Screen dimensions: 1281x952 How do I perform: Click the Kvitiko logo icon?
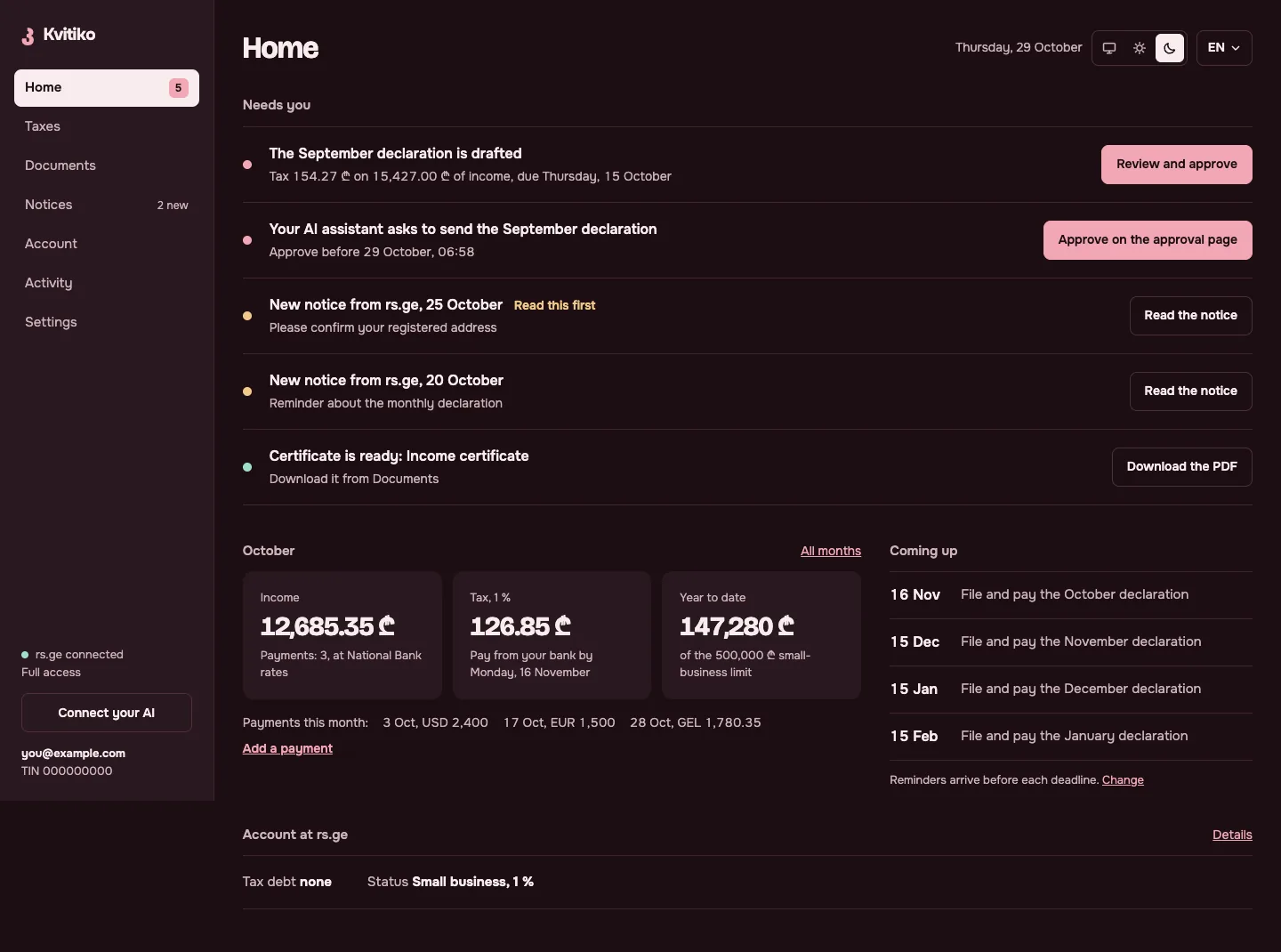[28, 36]
